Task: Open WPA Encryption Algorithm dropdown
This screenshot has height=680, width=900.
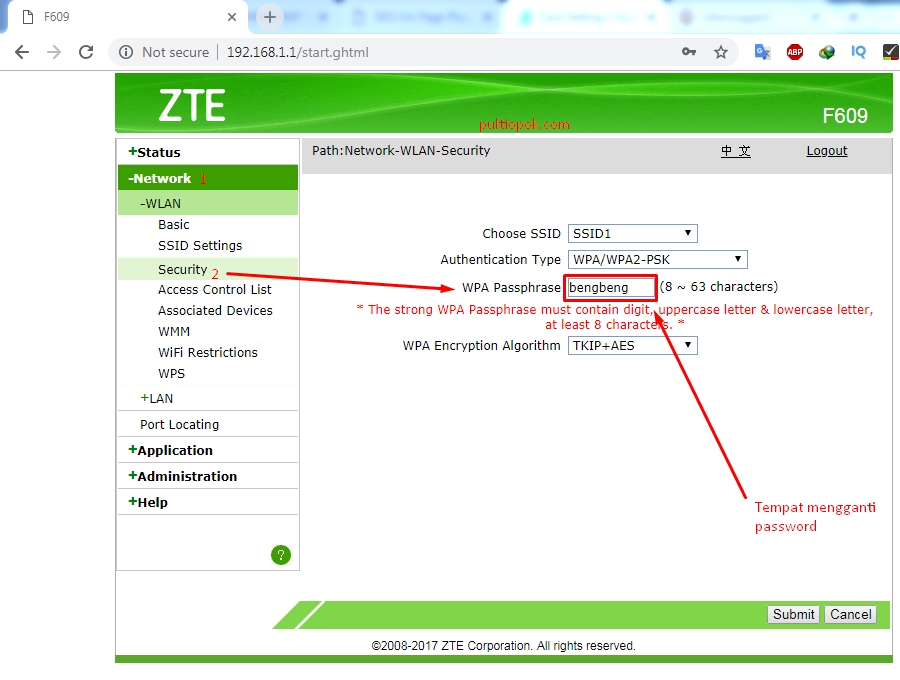Action: (633, 345)
